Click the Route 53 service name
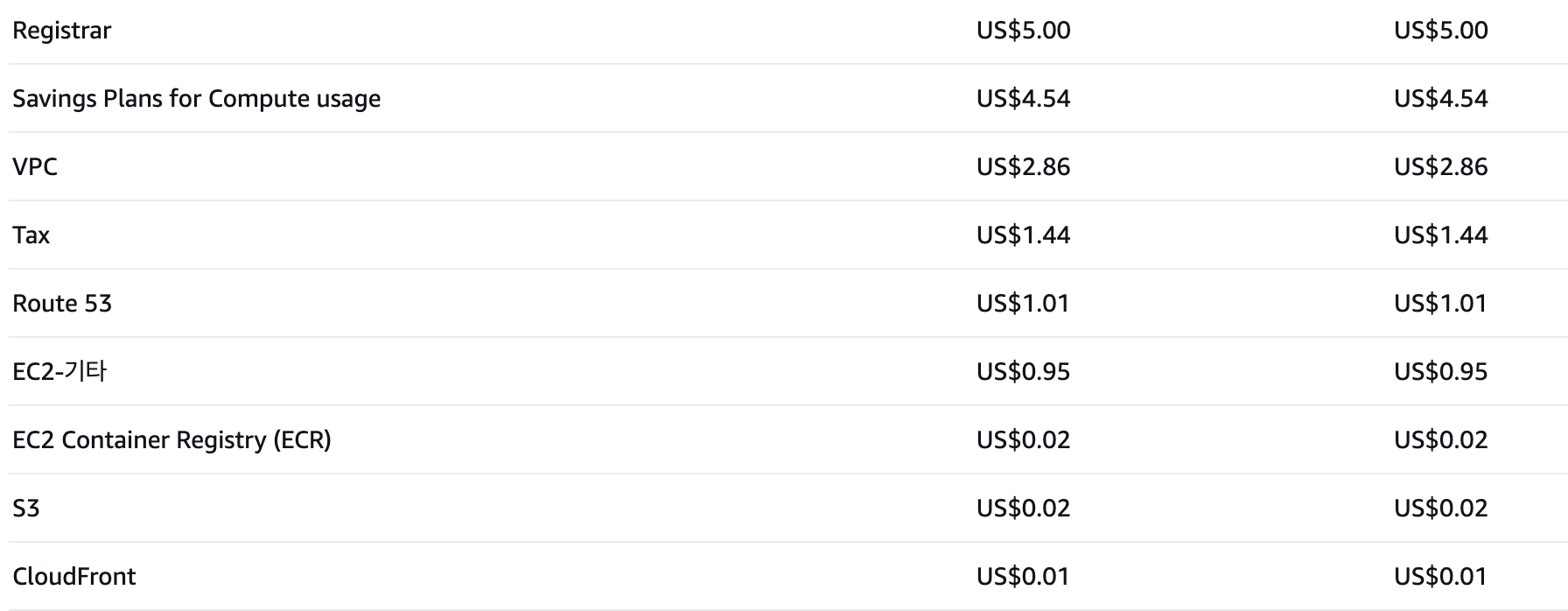This screenshot has height=611, width=1568. [x=62, y=304]
